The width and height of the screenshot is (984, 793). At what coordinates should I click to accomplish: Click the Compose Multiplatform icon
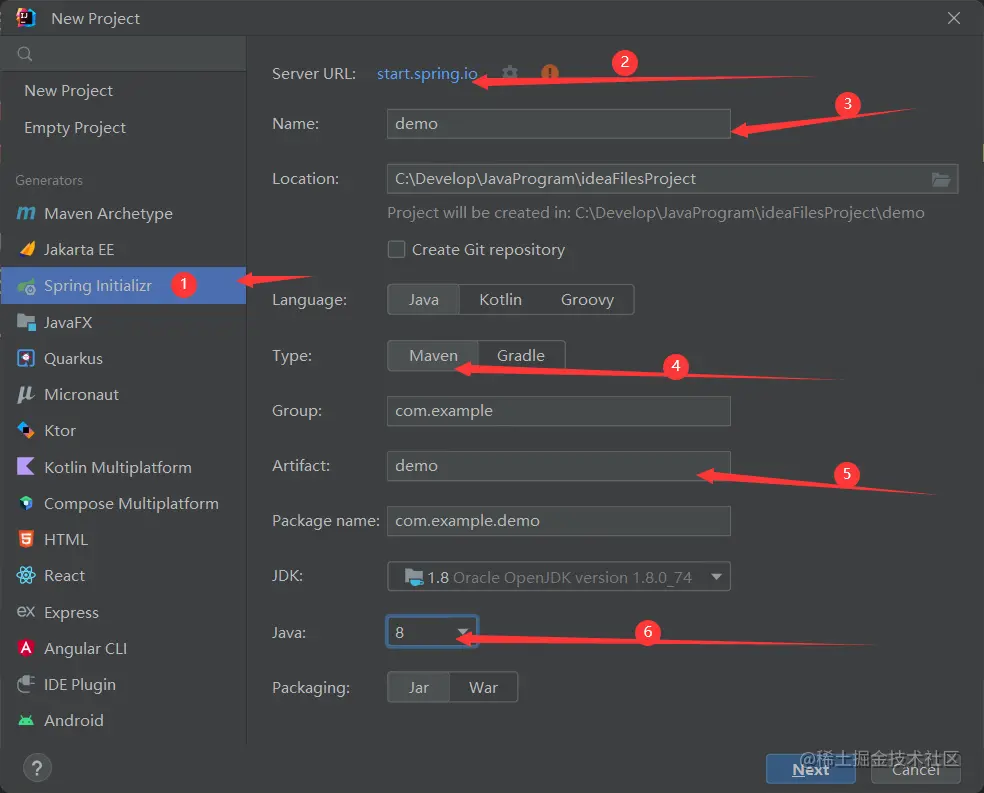(x=26, y=503)
